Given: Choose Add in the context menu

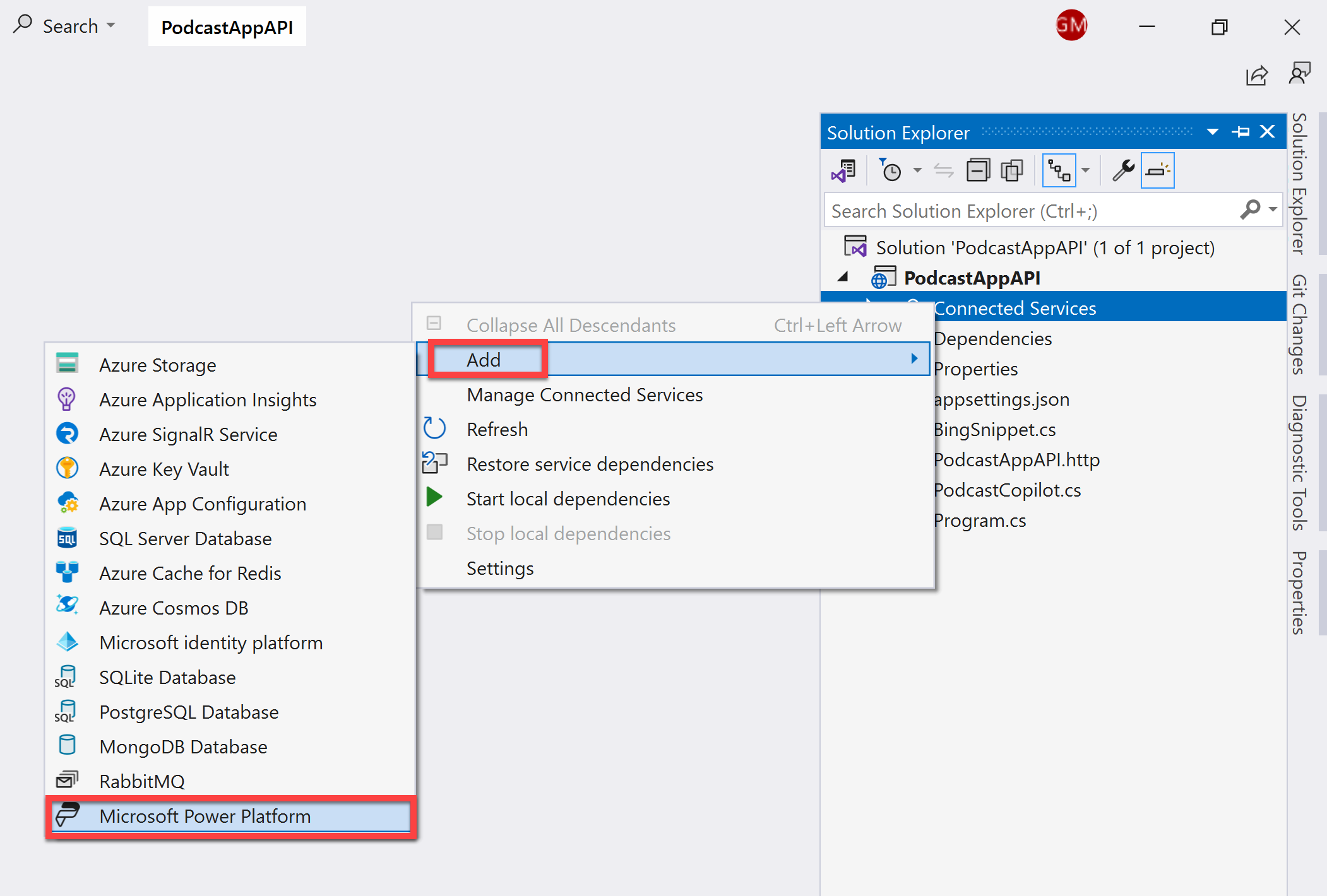Looking at the screenshot, I should 673,359.
